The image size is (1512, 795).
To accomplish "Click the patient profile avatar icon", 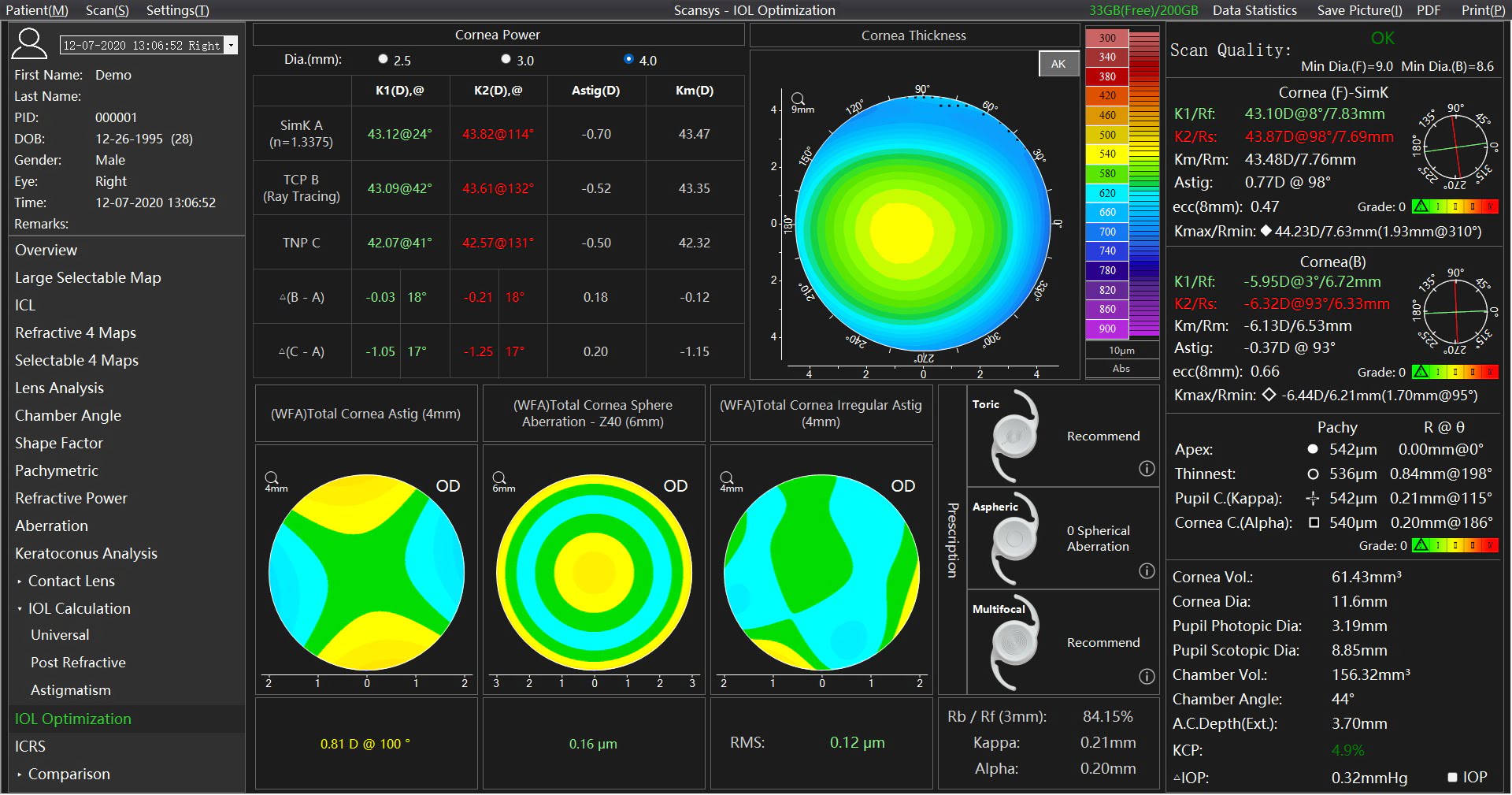I will click(29, 44).
